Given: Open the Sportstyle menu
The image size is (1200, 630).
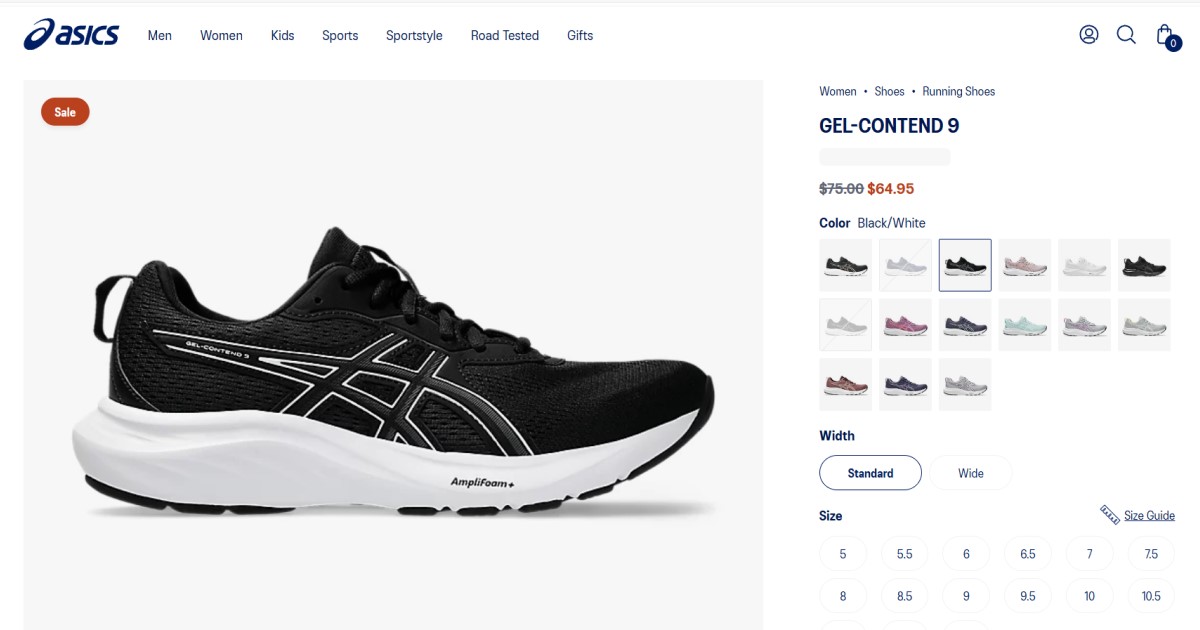Looking at the screenshot, I should pos(414,35).
